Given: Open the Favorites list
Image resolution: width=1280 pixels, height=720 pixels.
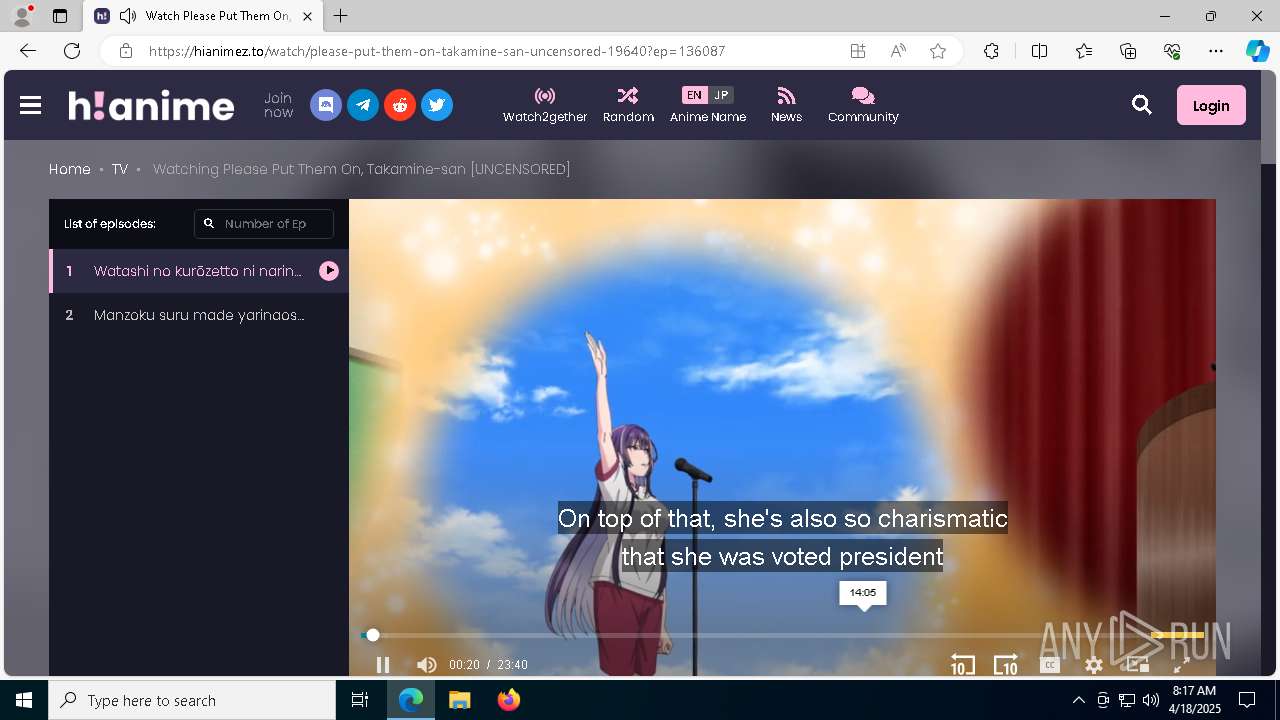Looking at the screenshot, I should (1084, 51).
